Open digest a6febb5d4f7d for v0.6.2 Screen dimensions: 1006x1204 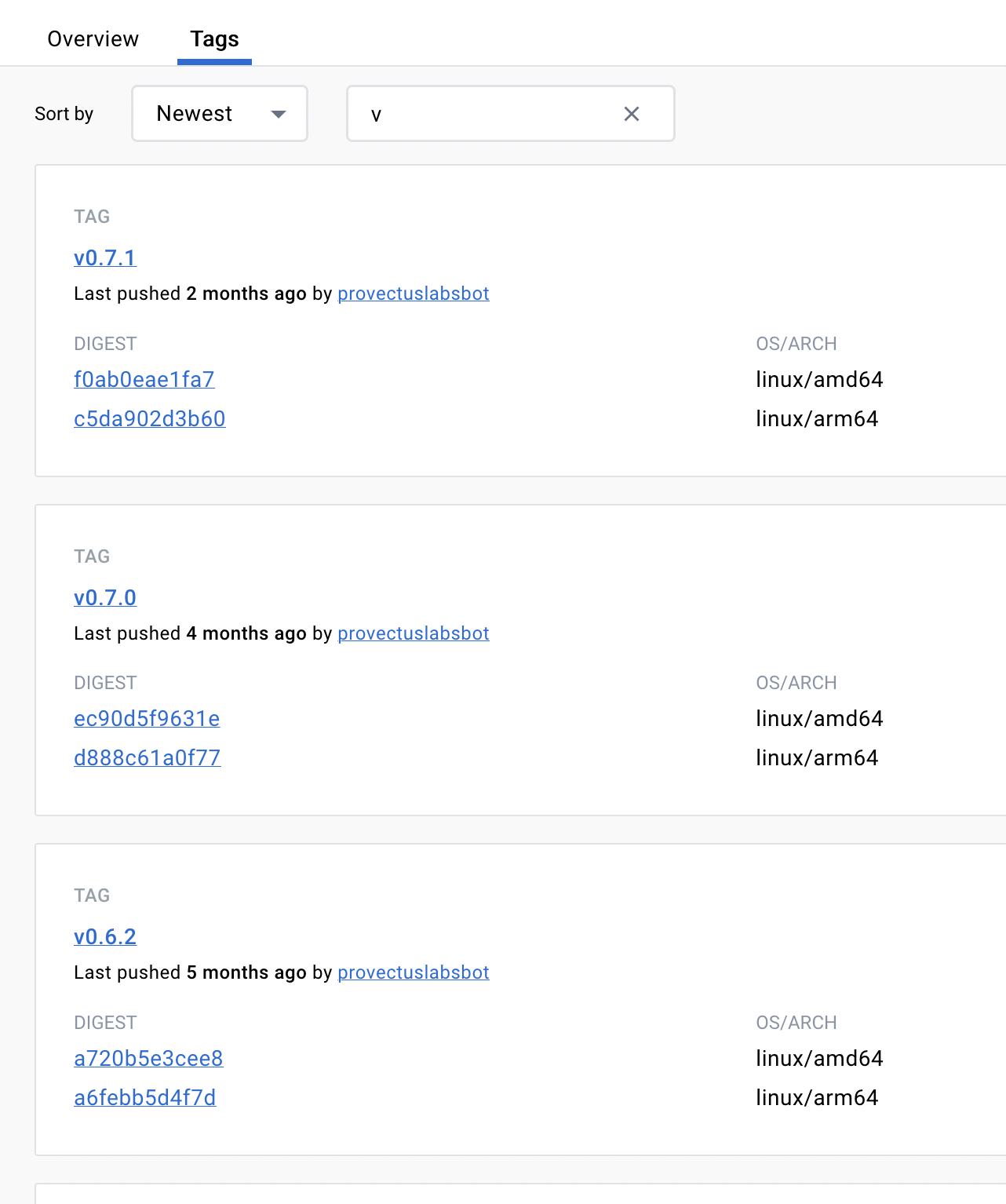pyautogui.click(x=144, y=1098)
